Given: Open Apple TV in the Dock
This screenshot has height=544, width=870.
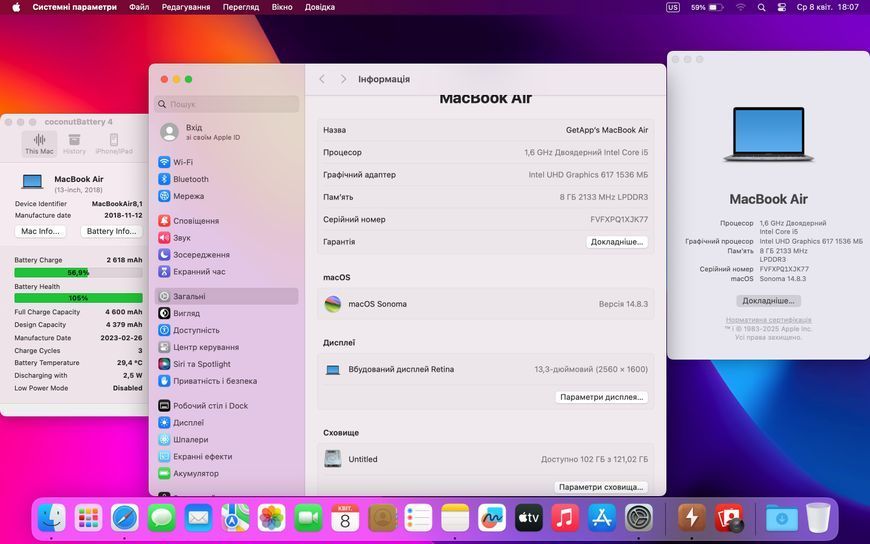Looking at the screenshot, I should tap(528, 518).
